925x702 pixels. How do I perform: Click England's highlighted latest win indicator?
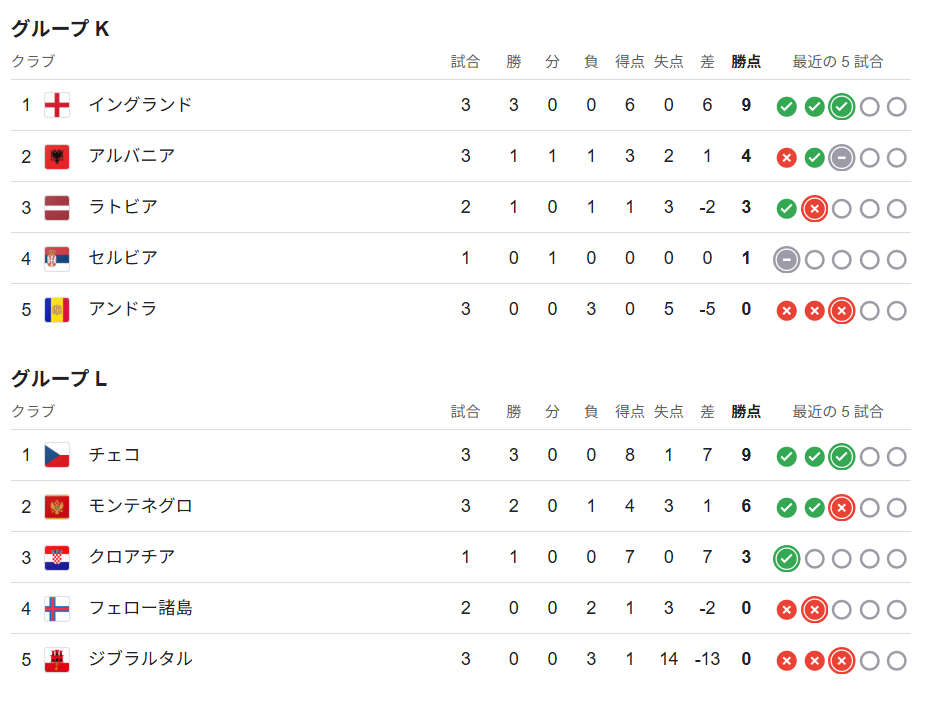(842, 107)
